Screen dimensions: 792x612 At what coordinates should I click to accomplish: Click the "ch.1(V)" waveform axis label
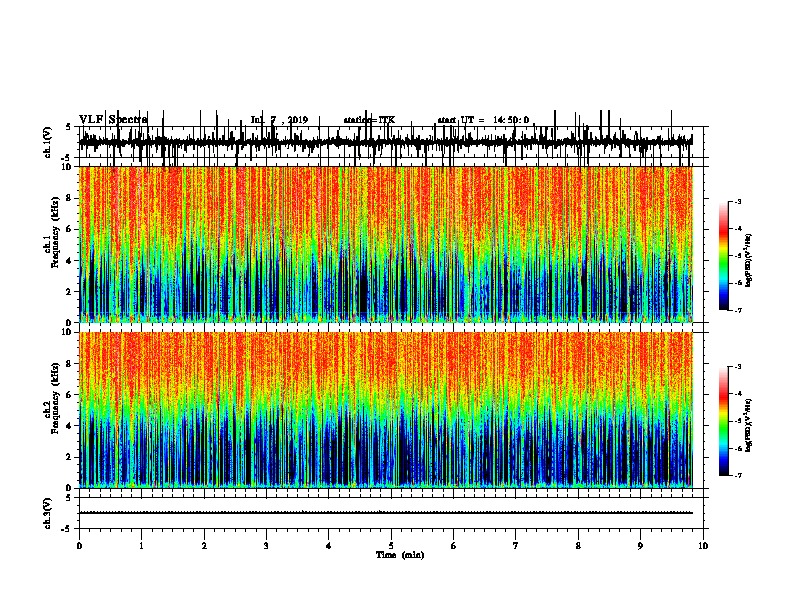tap(48, 142)
